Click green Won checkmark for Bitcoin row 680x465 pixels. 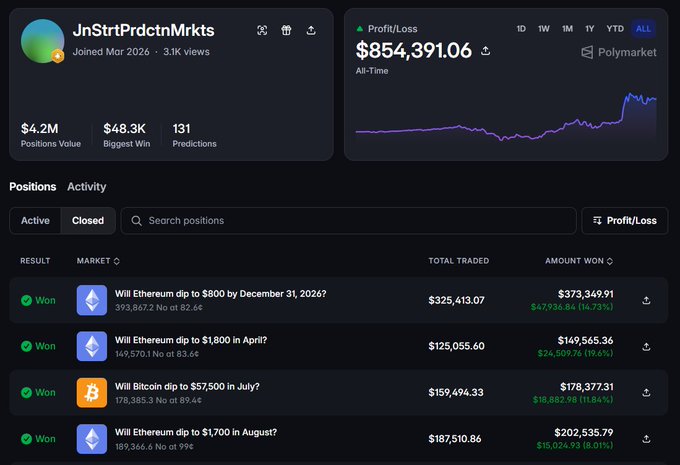click(x=26, y=393)
